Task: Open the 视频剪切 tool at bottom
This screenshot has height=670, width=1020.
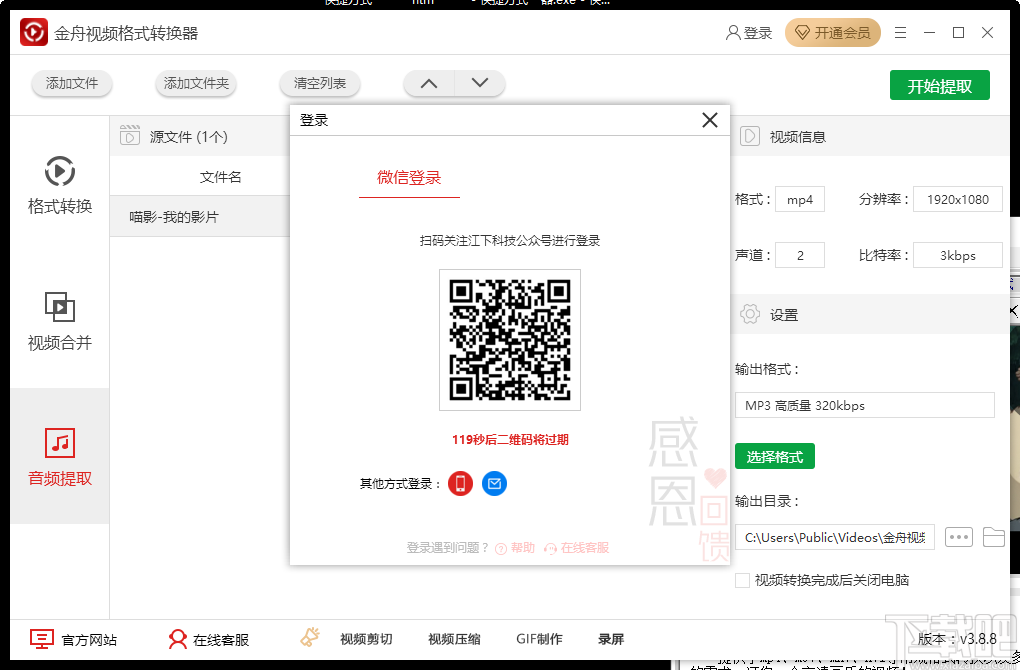Action: tap(368, 638)
